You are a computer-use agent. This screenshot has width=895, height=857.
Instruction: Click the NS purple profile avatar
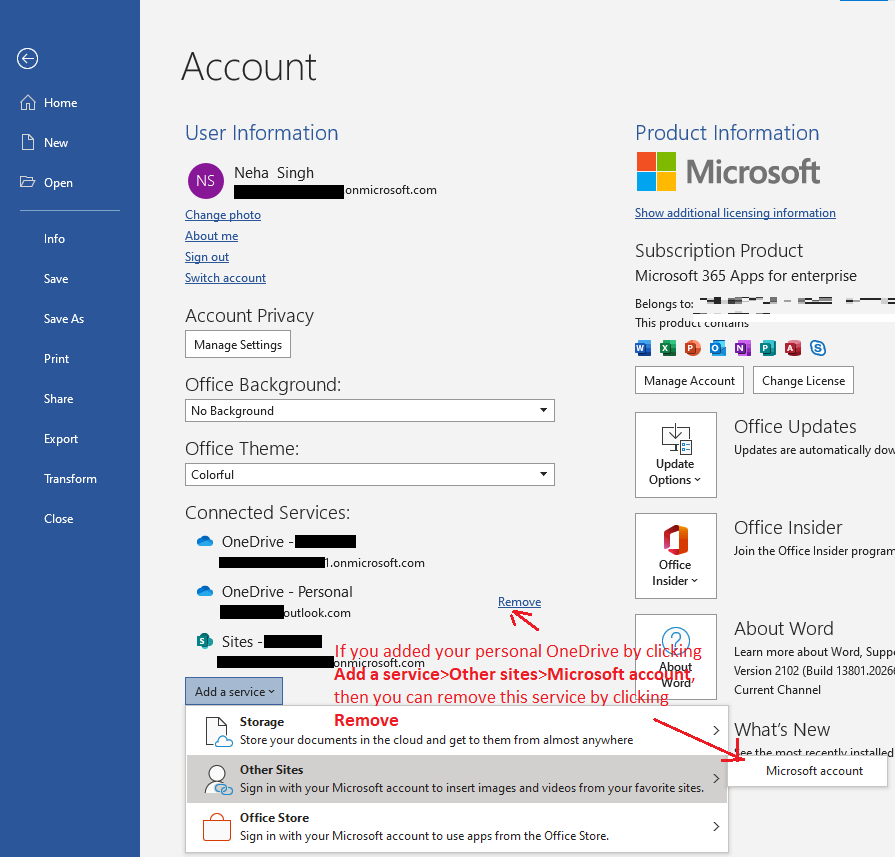coord(205,181)
